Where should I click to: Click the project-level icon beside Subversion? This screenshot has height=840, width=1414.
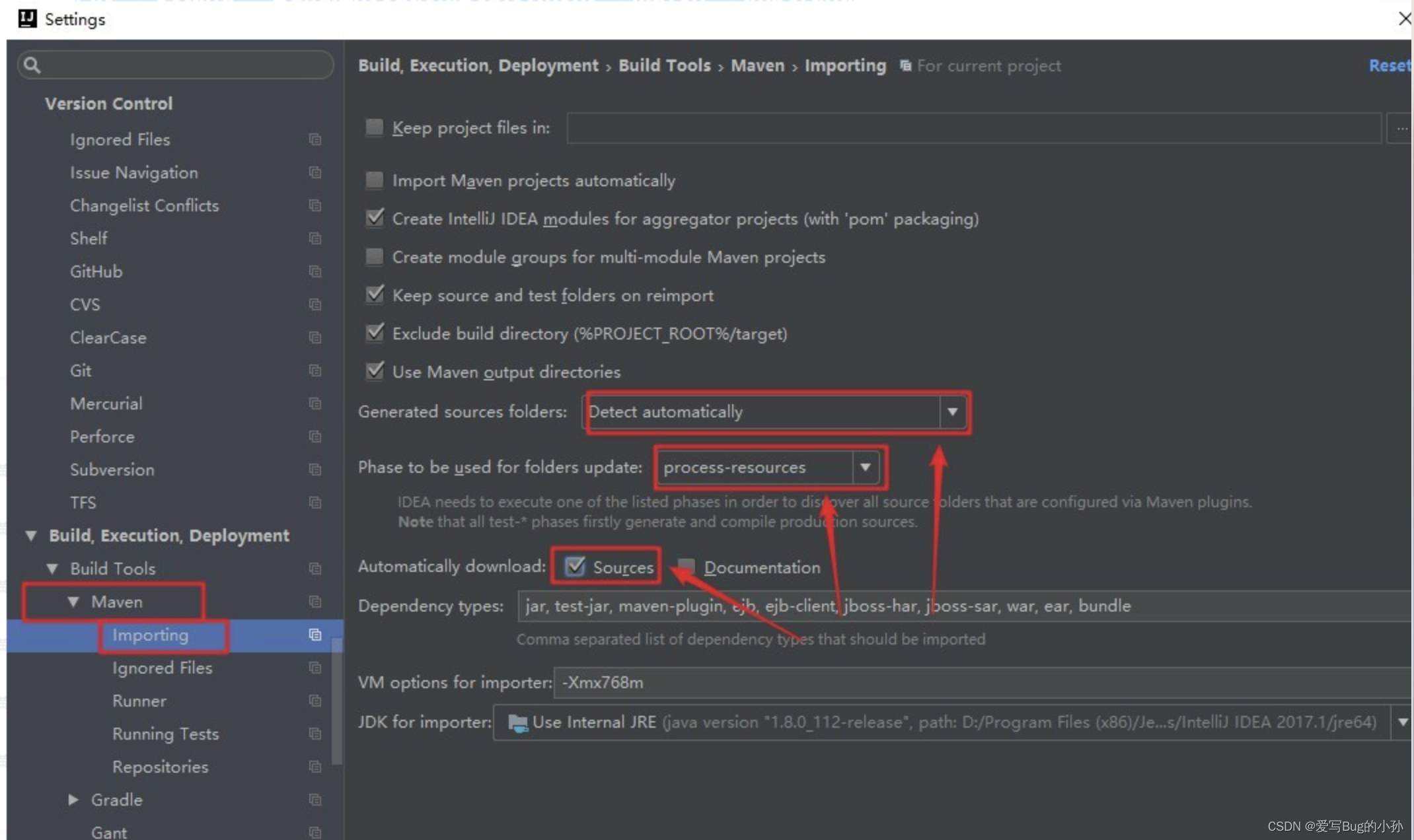(x=315, y=470)
